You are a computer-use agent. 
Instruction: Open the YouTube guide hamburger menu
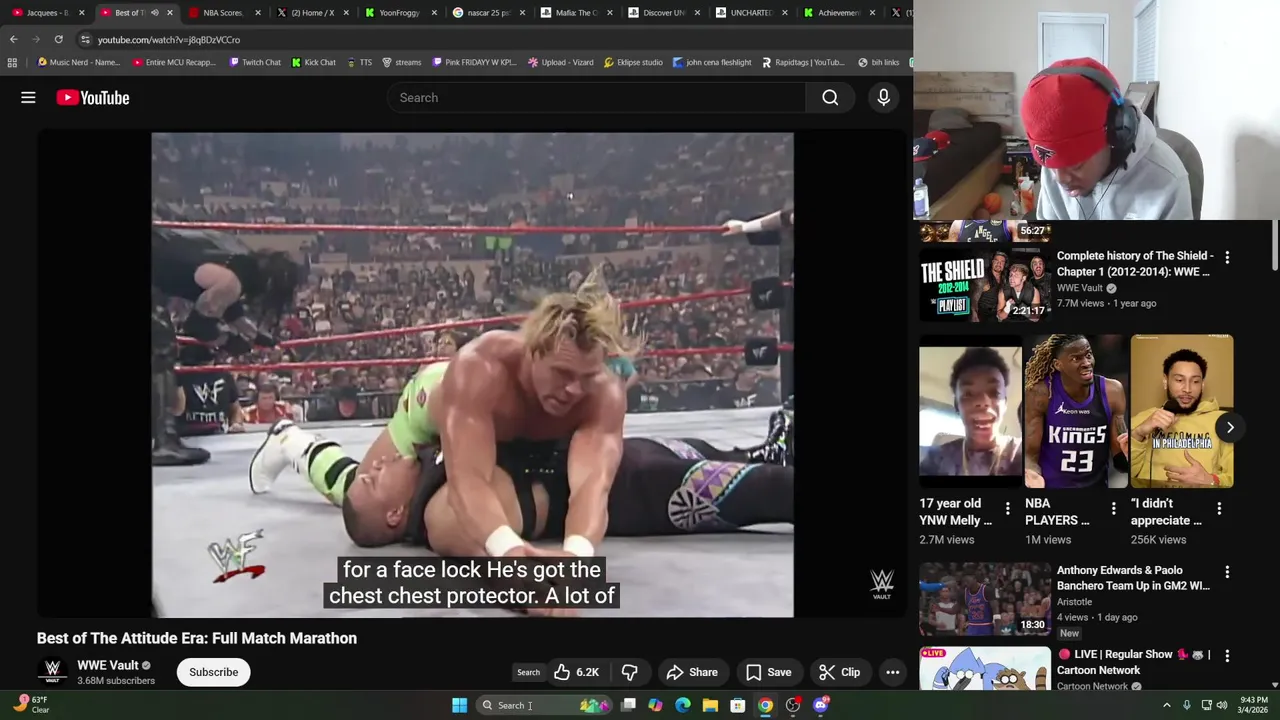pyautogui.click(x=28, y=97)
